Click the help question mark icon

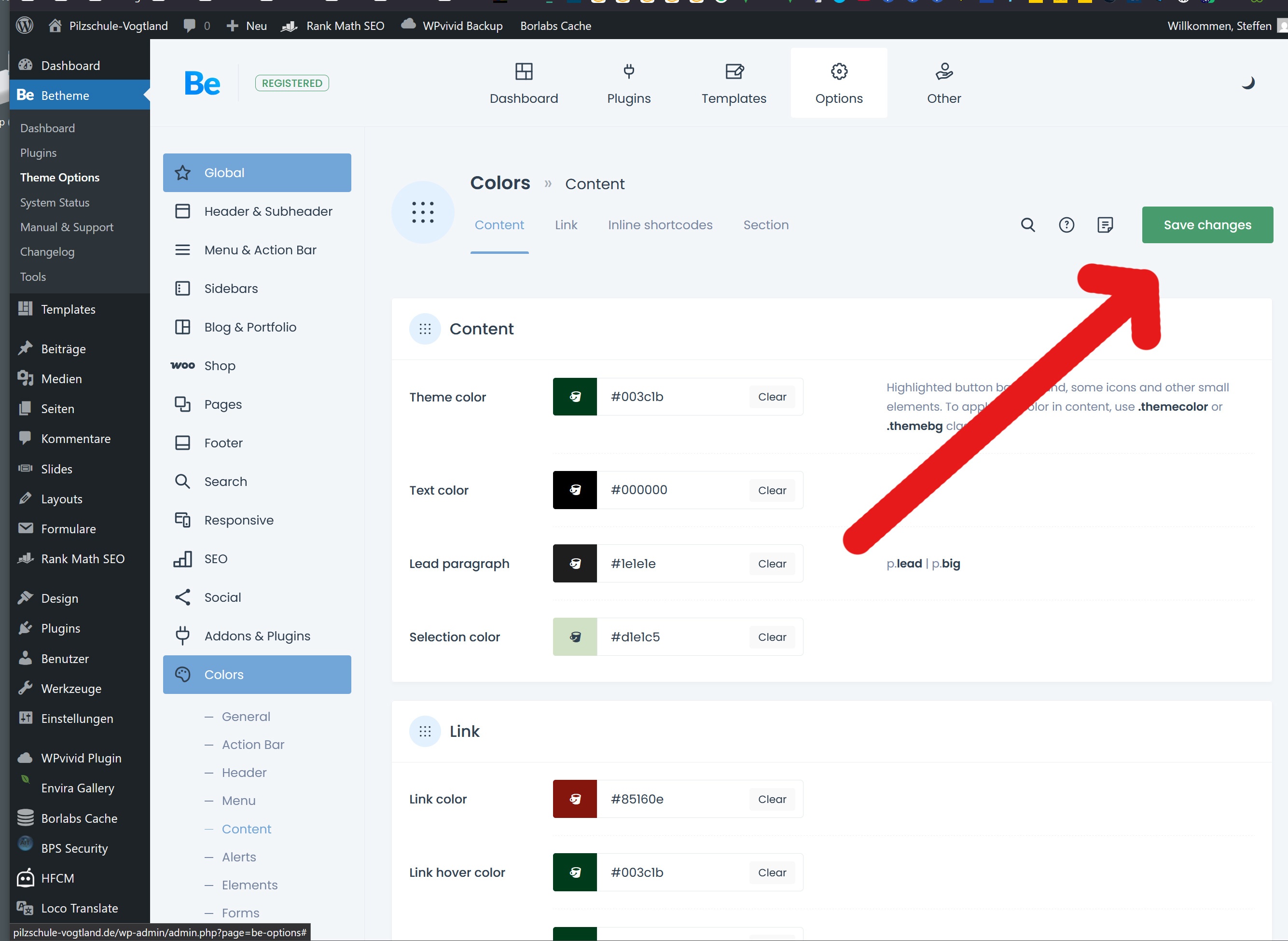1066,225
